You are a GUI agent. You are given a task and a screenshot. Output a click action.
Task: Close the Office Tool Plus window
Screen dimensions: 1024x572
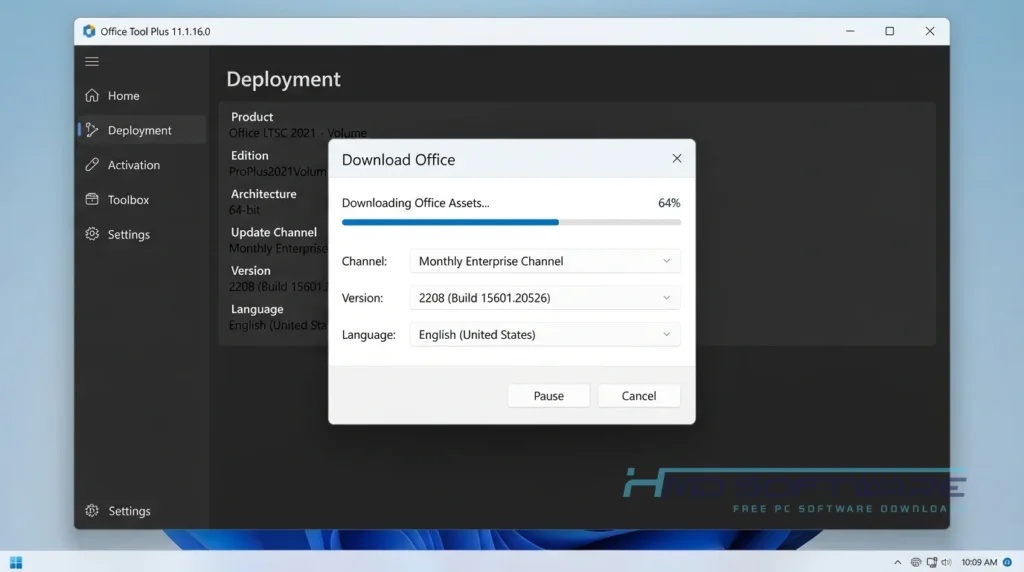(930, 31)
